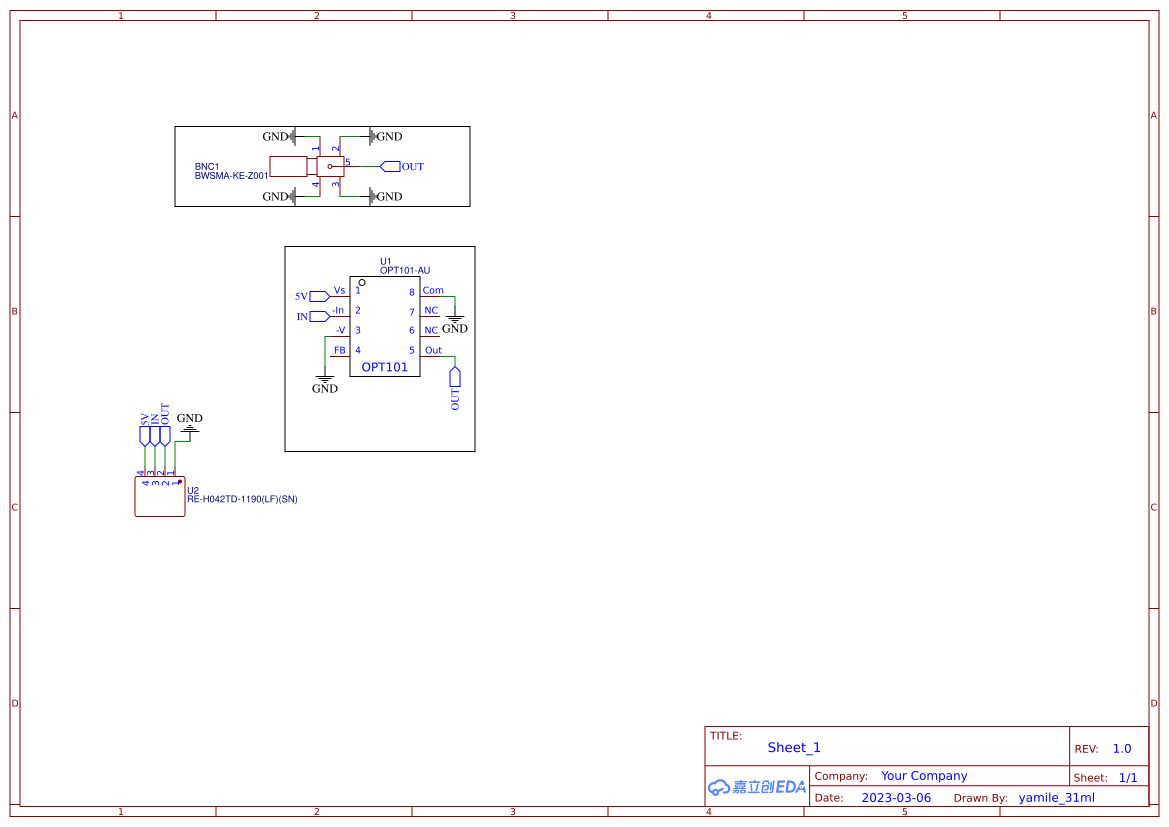
Task: Click the EDA logo in title block
Action: [x=757, y=787]
